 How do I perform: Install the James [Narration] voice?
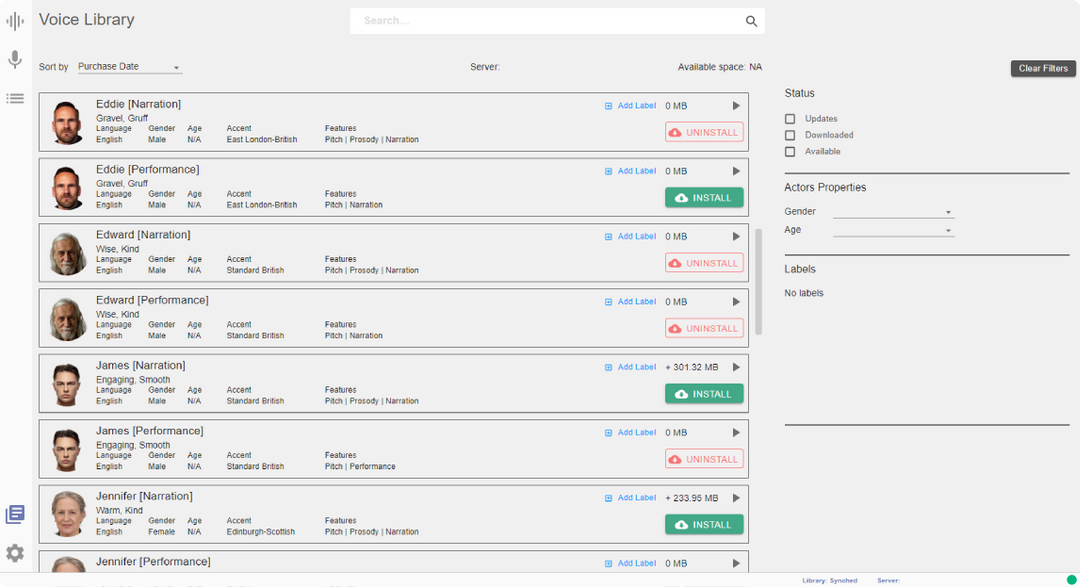704,394
